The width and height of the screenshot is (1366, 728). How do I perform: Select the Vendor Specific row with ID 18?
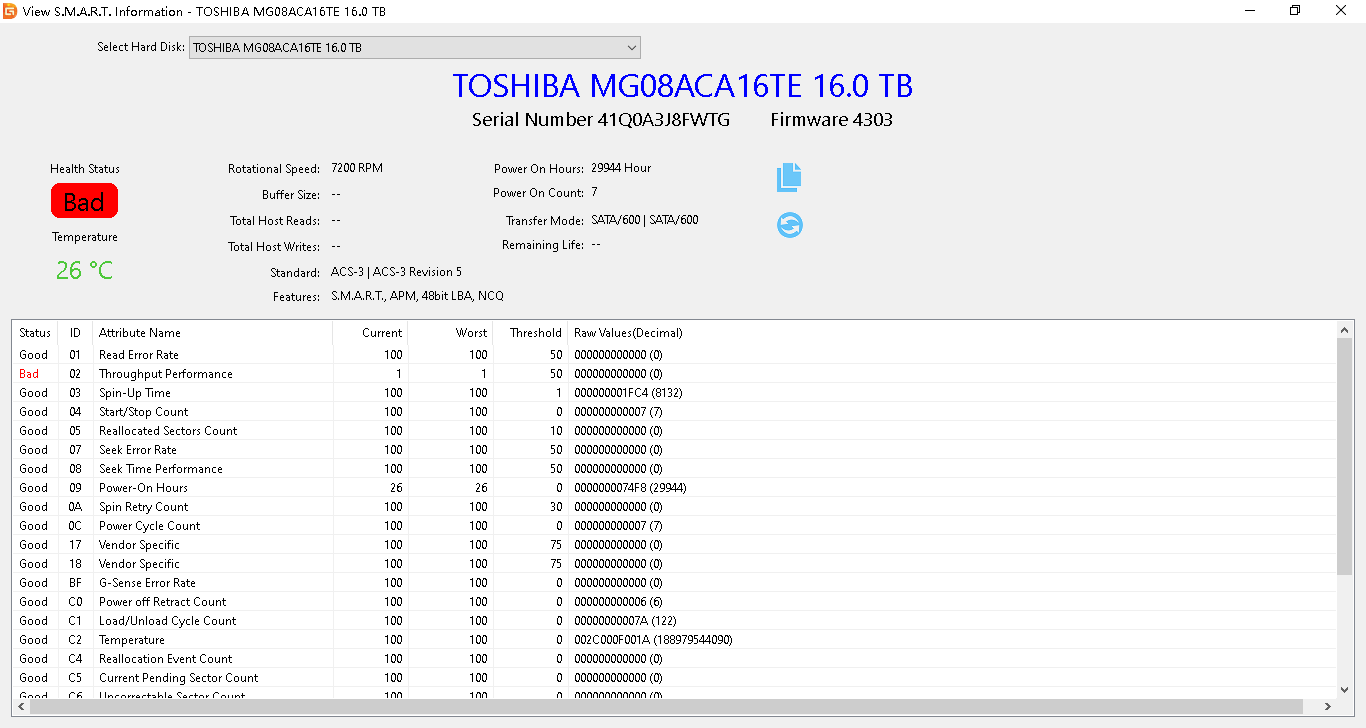675,564
